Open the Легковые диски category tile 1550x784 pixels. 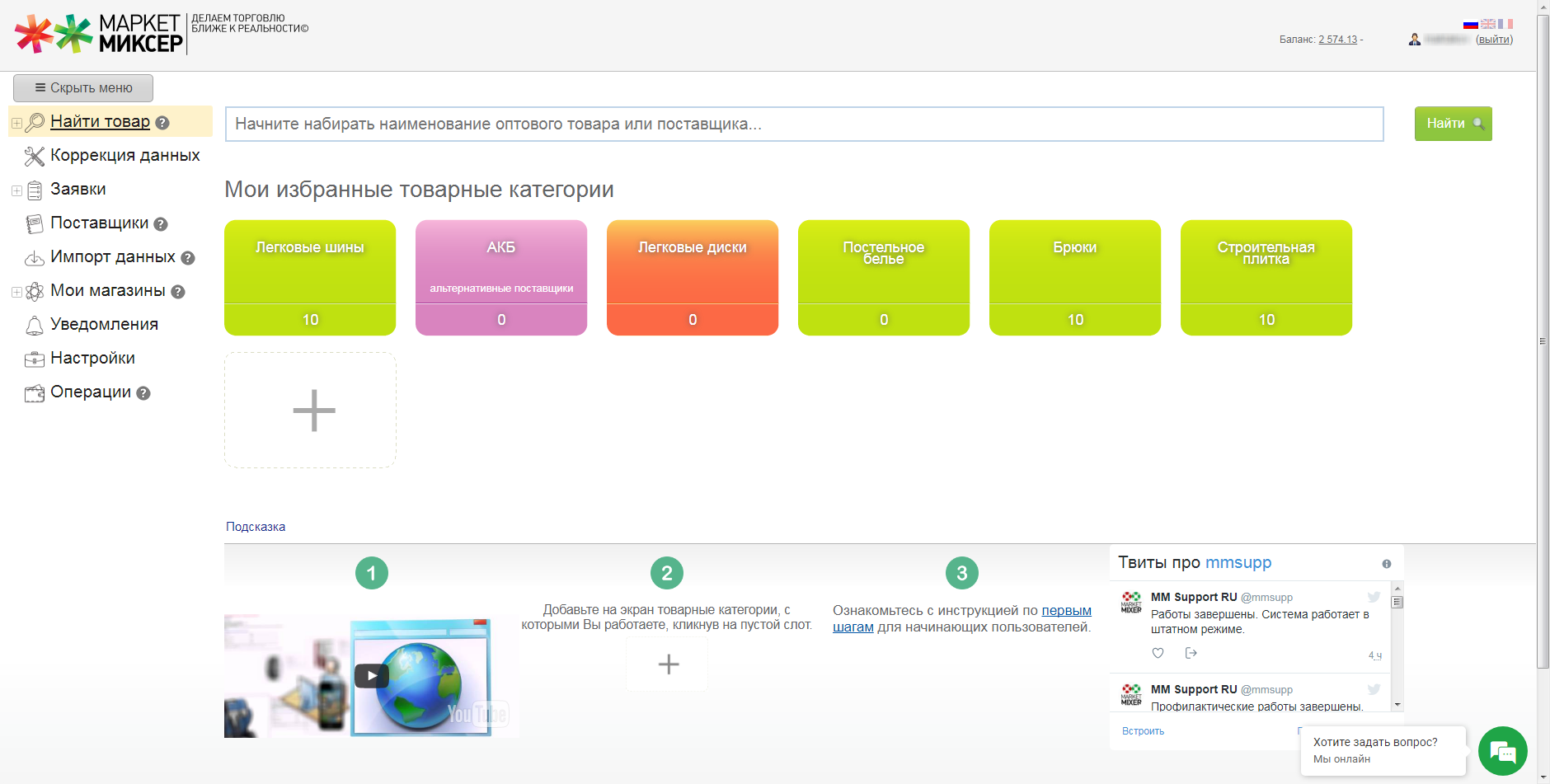pyautogui.click(x=693, y=278)
